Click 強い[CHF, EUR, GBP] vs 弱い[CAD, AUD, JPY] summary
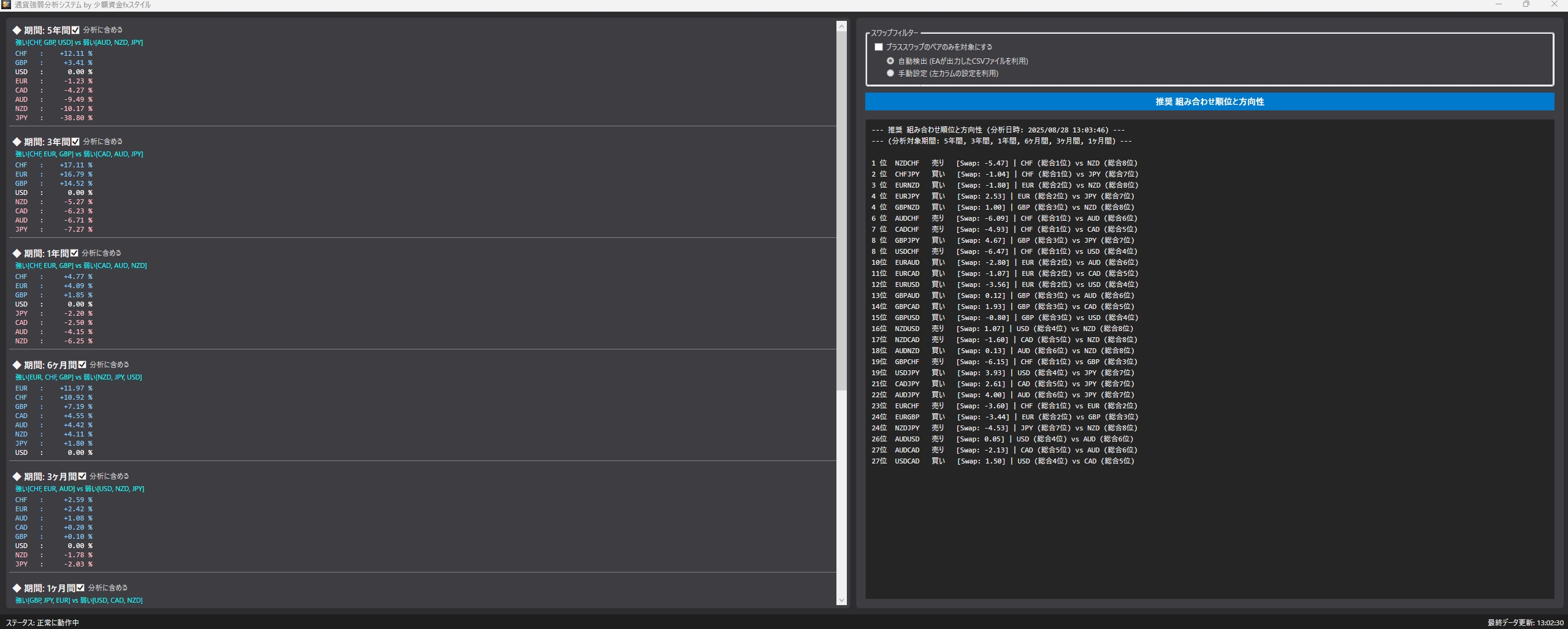 point(79,154)
